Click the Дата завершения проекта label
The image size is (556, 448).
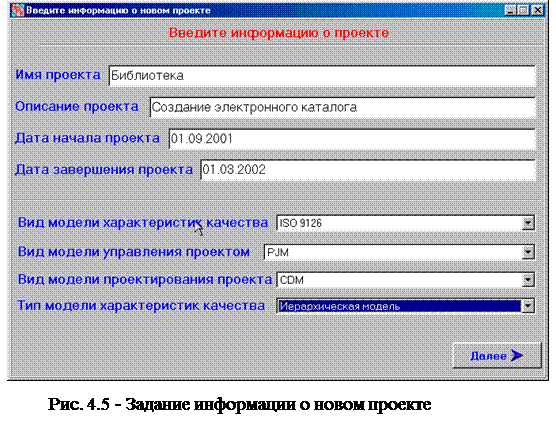[104, 170]
